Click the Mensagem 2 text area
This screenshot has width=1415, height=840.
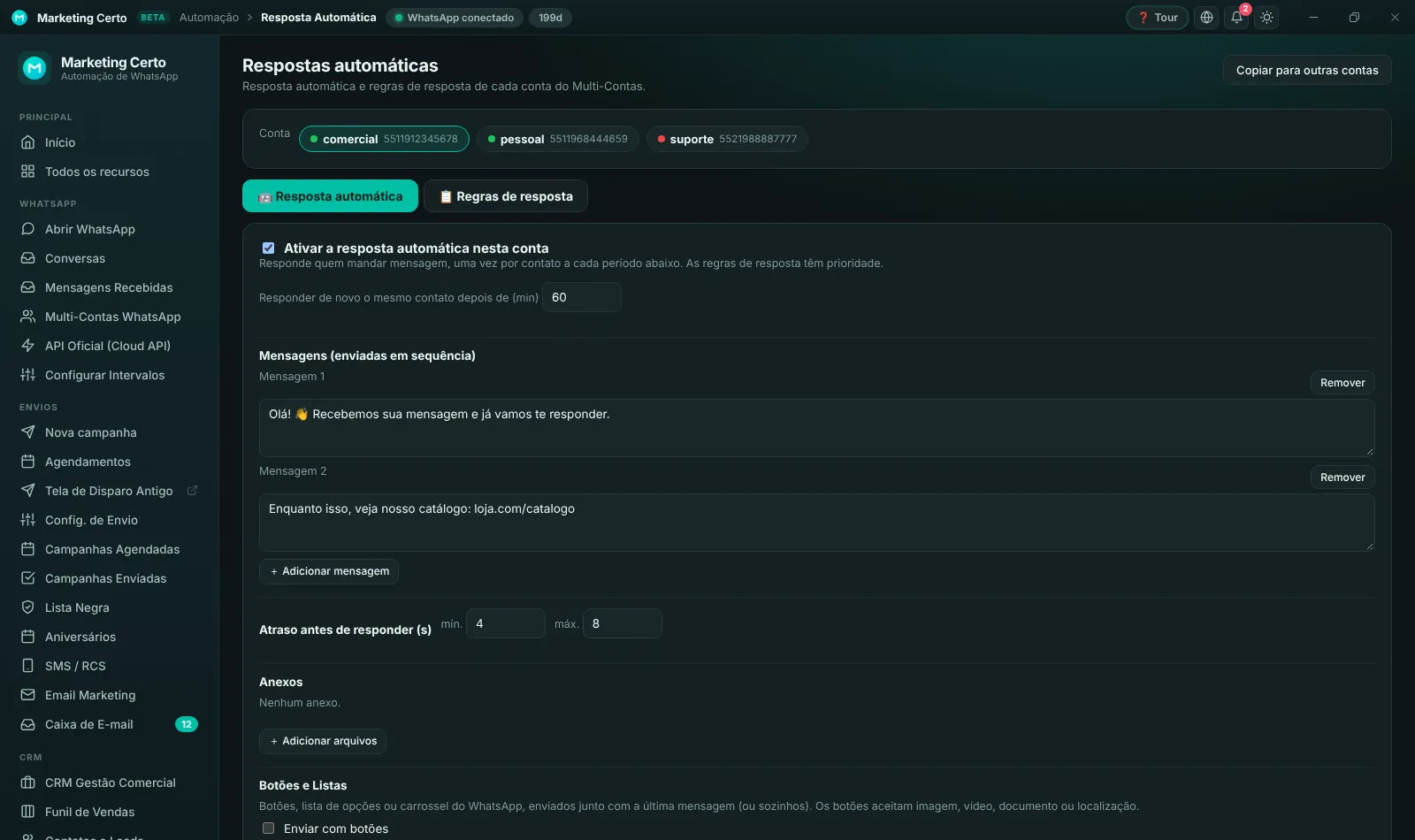point(817,523)
